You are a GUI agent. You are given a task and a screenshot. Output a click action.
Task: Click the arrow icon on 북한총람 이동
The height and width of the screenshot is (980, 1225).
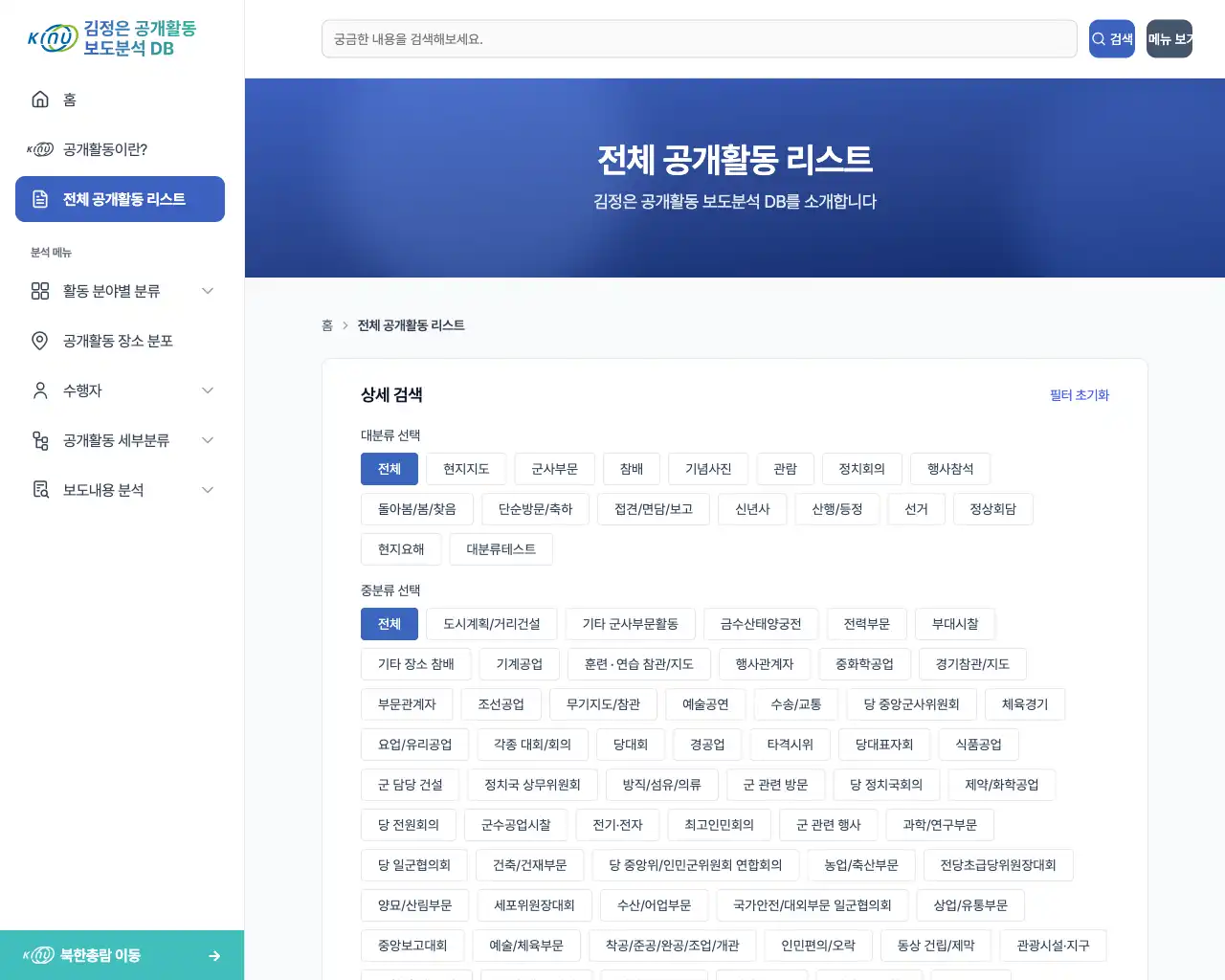(214, 955)
